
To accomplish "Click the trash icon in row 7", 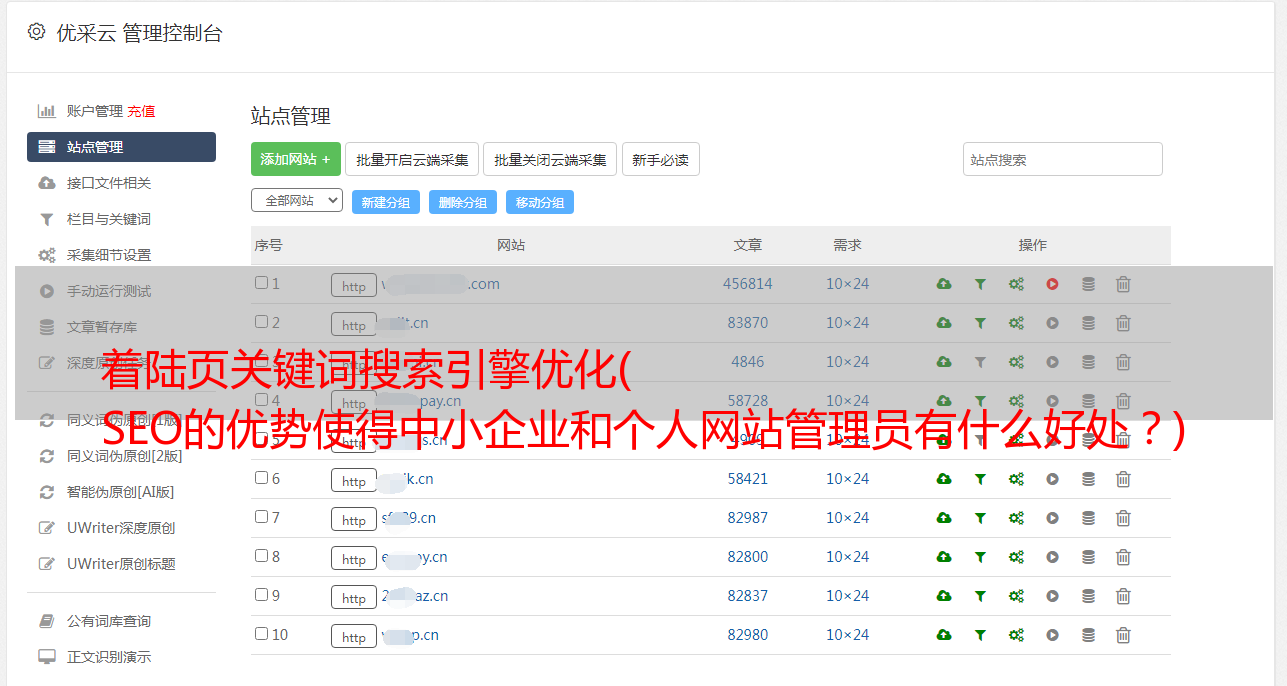I will [x=1123, y=518].
